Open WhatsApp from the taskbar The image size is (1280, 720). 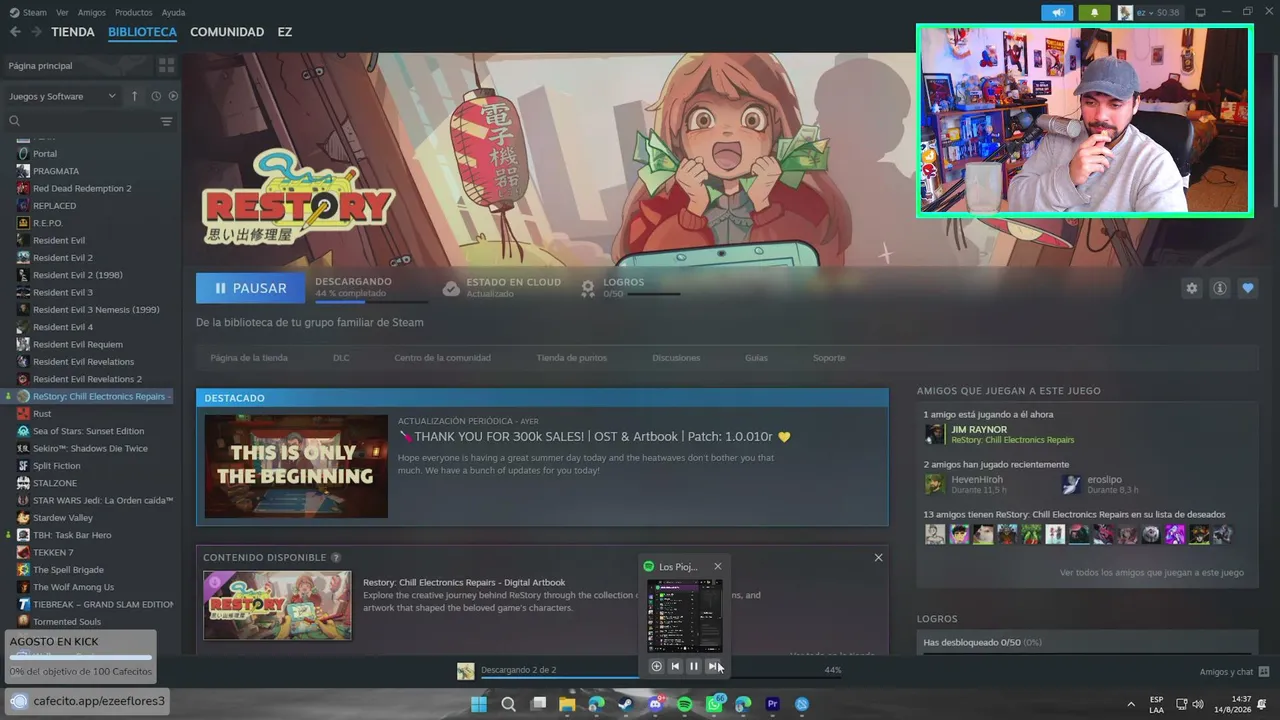point(714,704)
